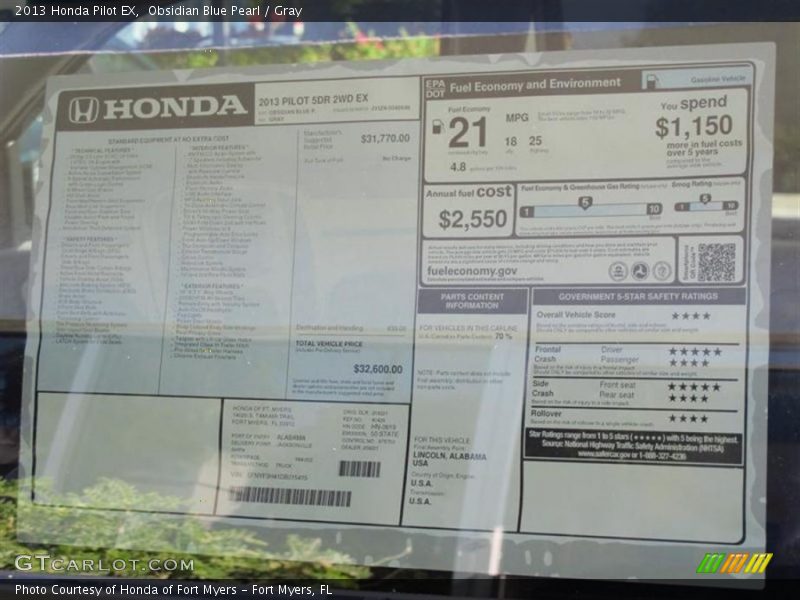Toggle a star on the Overall Vehicle Score rating
This screenshot has height=600, width=800.
(690, 314)
